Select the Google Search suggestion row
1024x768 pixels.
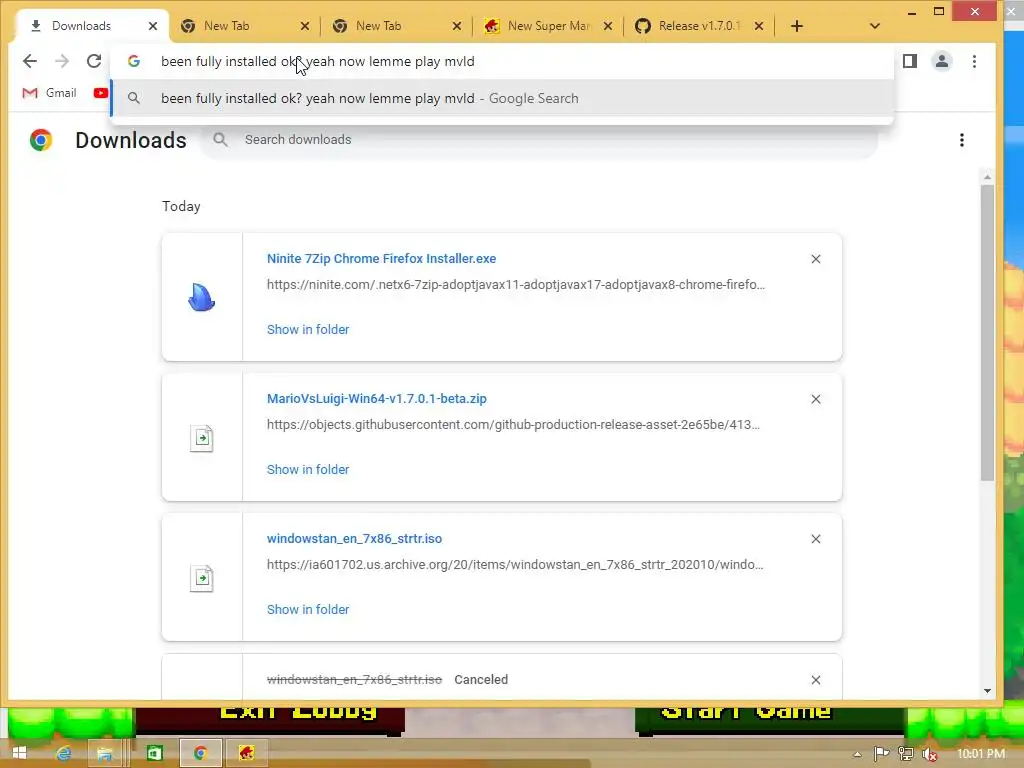(x=502, y=98)
